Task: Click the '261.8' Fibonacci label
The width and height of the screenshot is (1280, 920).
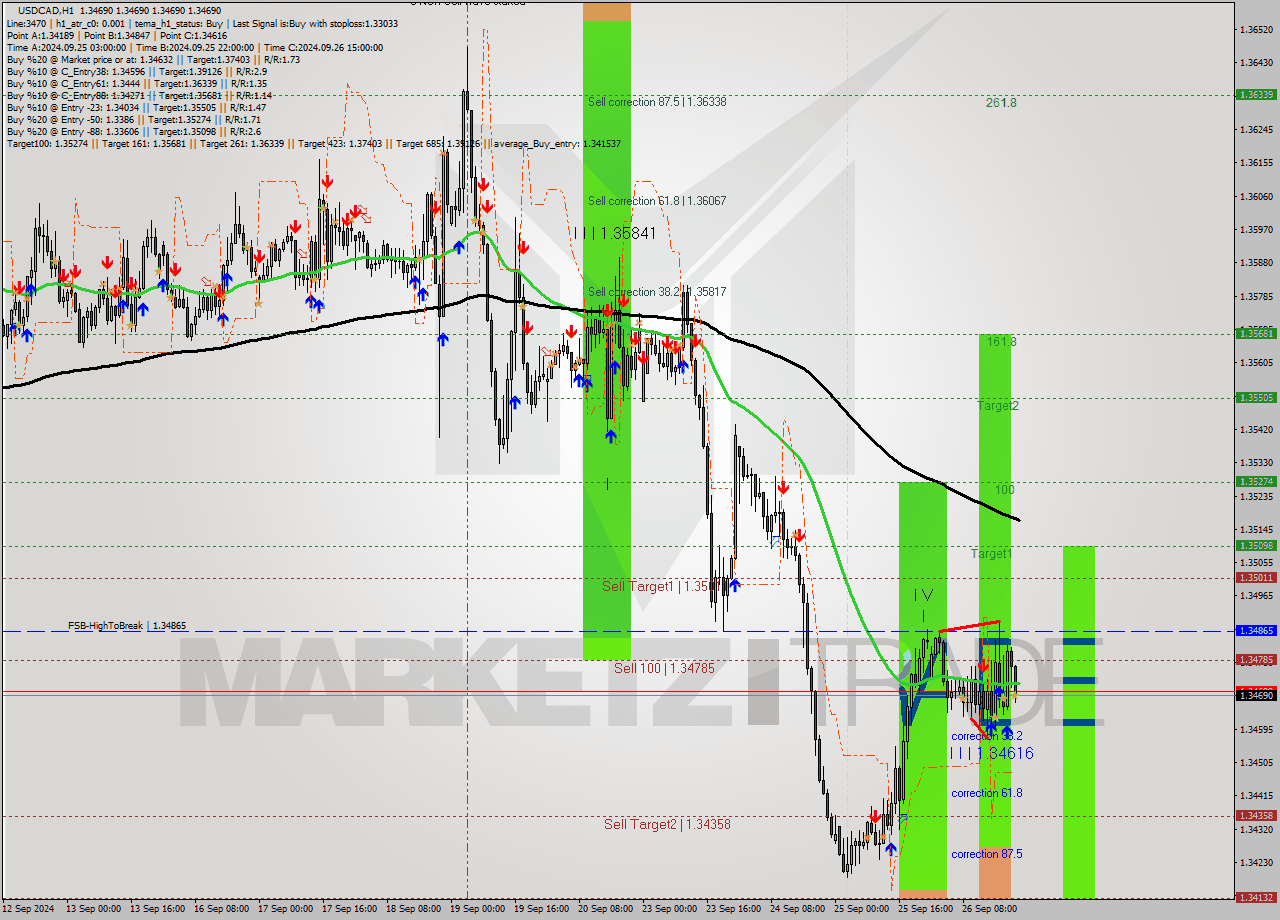Action: 1001,102
